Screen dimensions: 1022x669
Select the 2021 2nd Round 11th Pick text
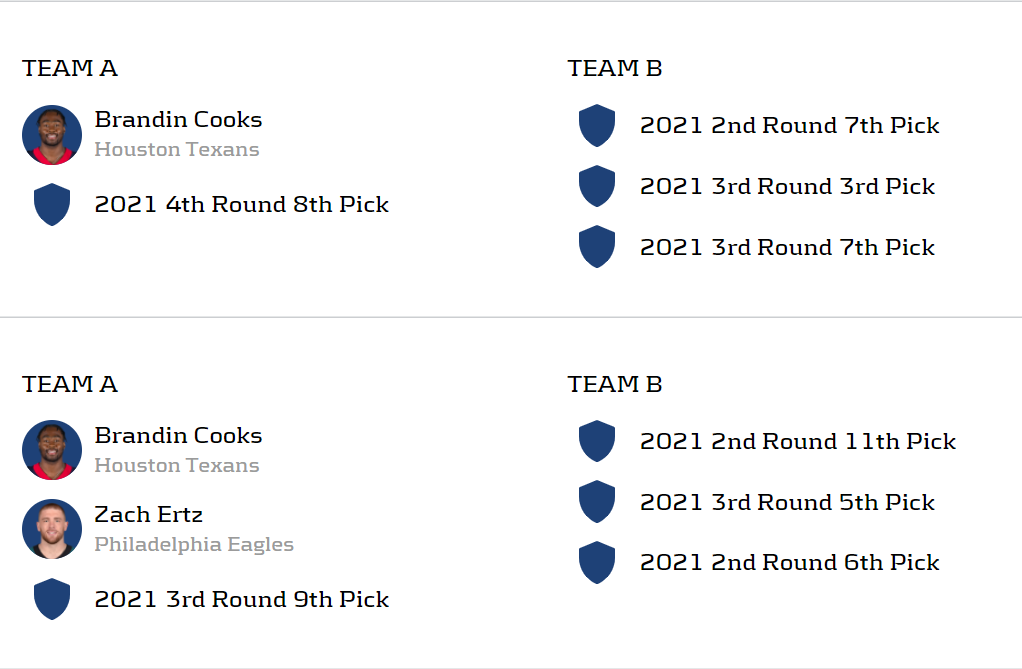797,442
